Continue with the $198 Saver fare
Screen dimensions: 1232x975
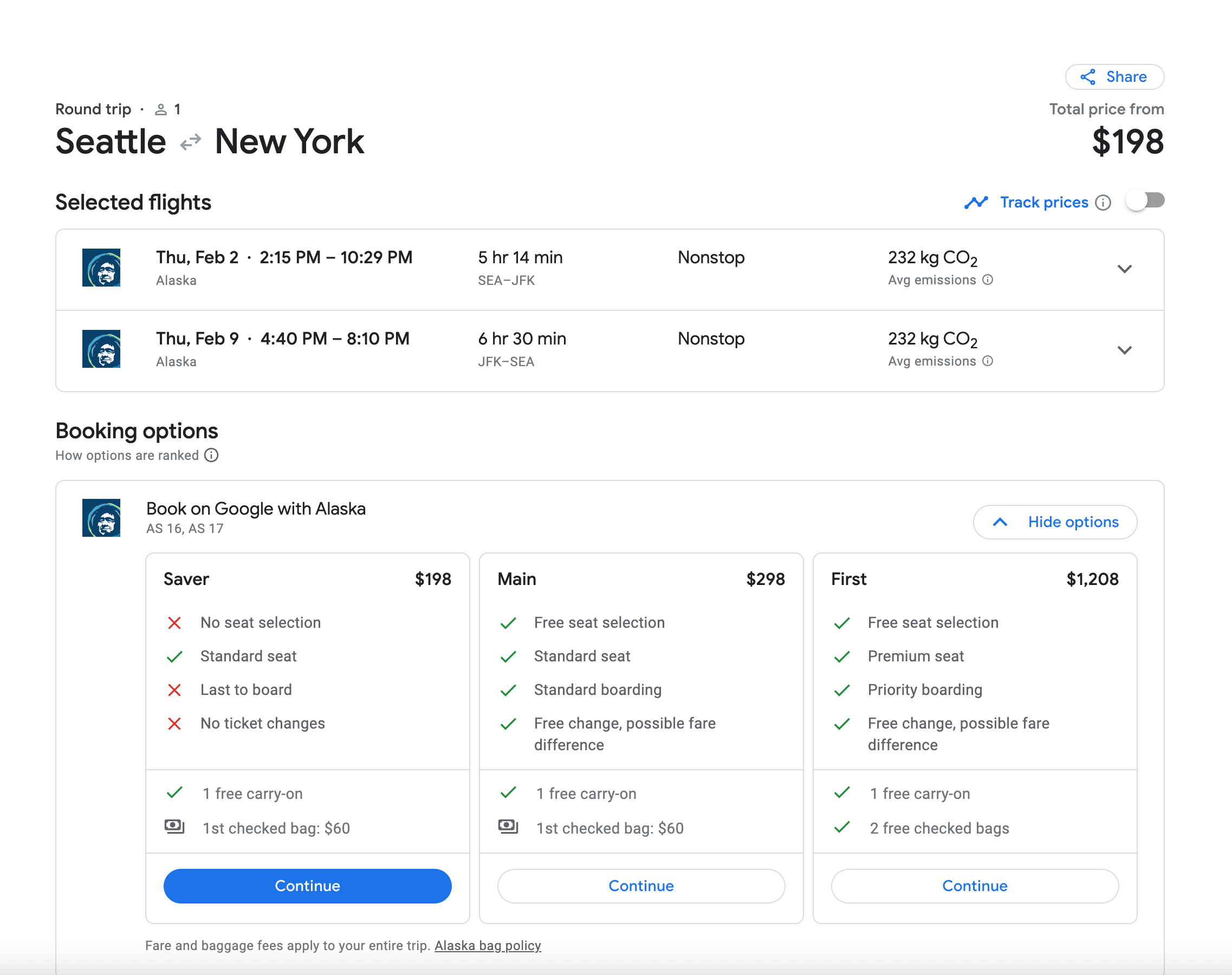[307, 886]
